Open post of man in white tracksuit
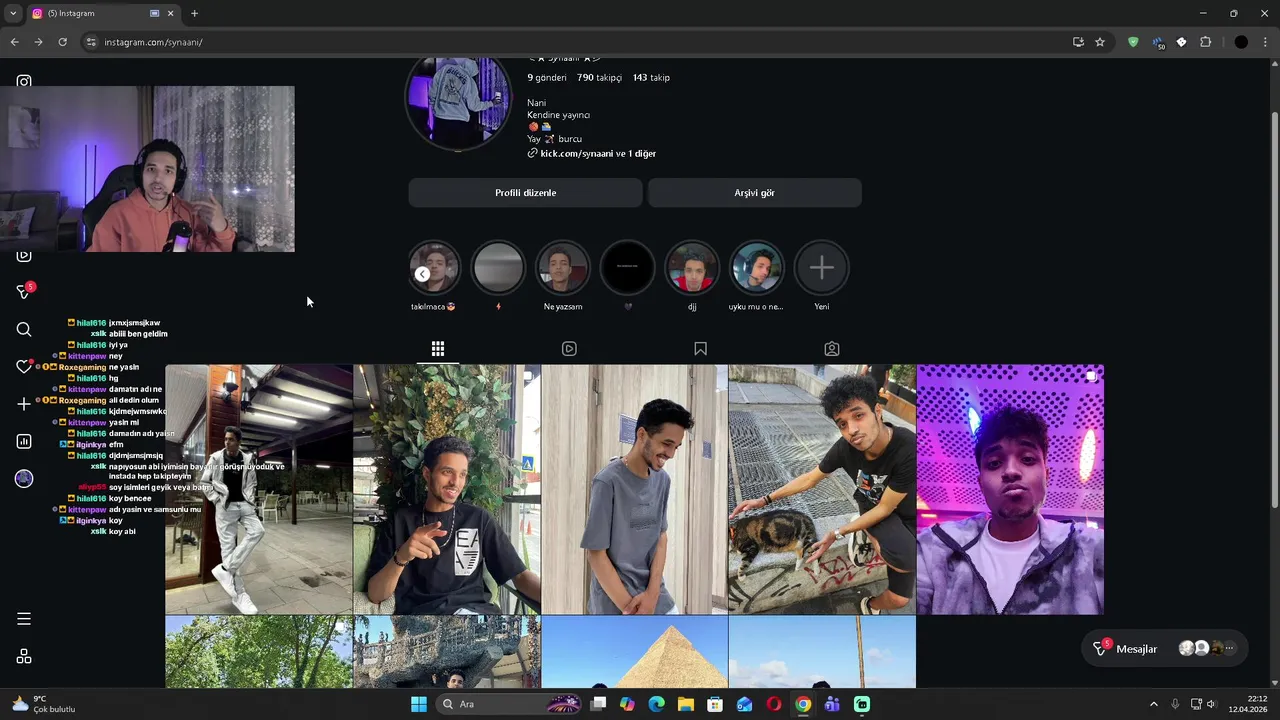The width and height of the screenshot is (1280, 720). click(x=259, y=490)
